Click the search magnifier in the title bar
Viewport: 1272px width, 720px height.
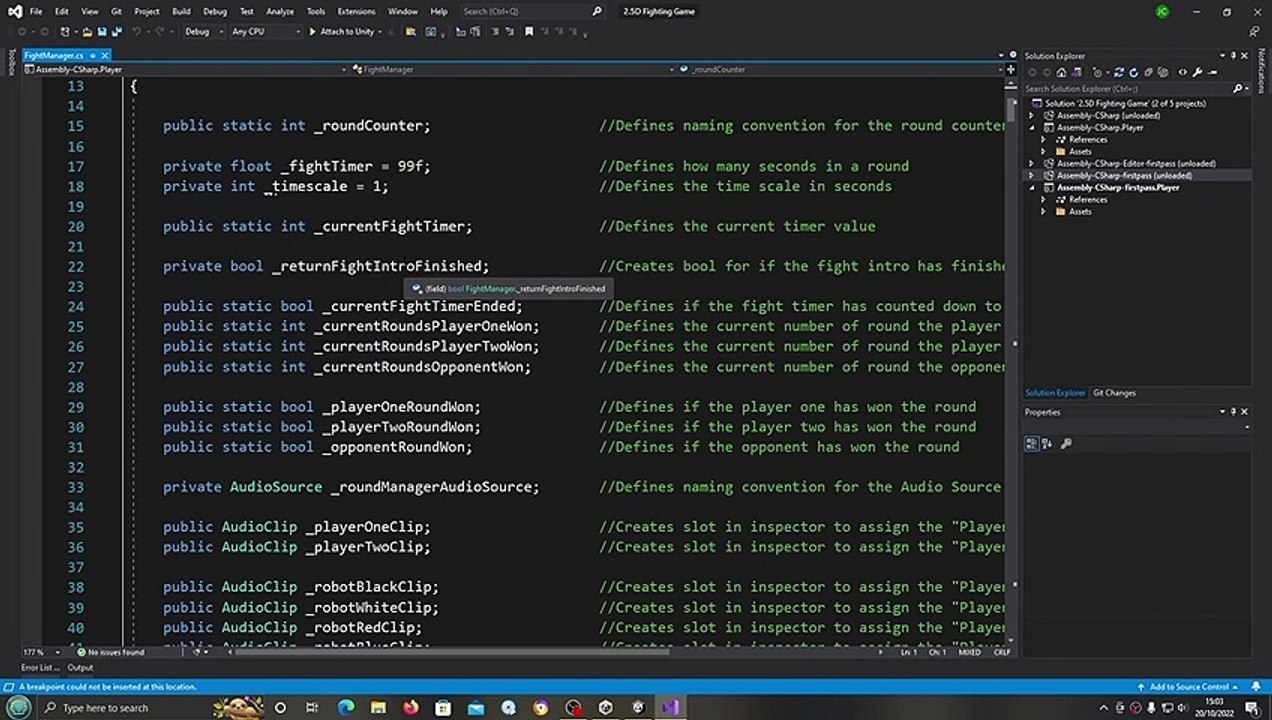598,11
